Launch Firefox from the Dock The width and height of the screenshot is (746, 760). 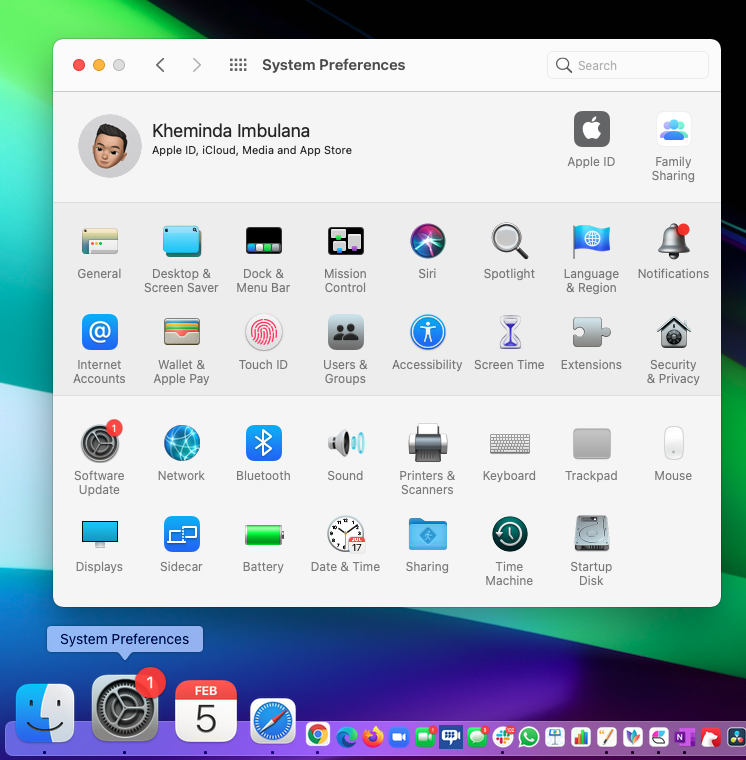pos(373,737)
